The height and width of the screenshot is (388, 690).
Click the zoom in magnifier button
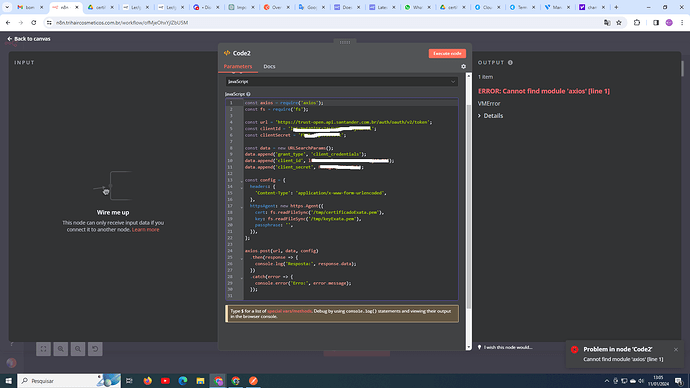[61, 349]
